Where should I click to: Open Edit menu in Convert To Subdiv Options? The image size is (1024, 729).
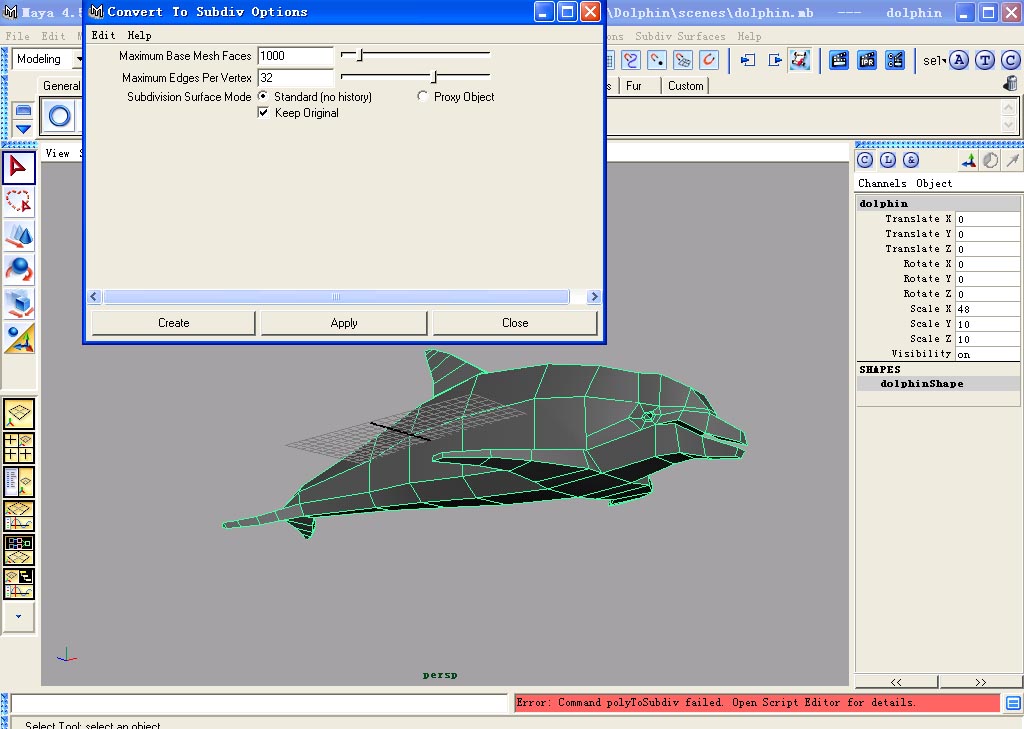click(103, 35)
